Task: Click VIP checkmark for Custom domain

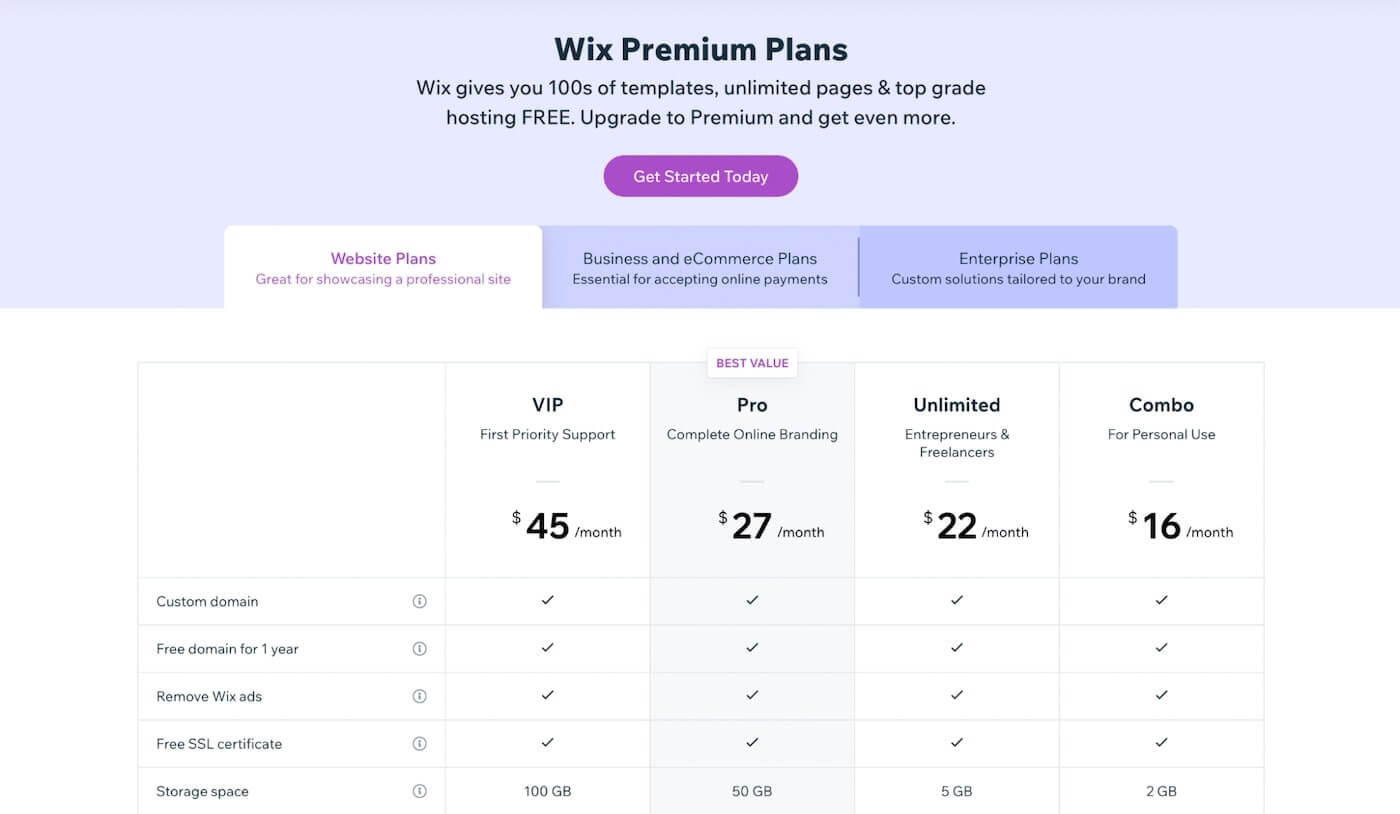Action: [x=548, y=600]
